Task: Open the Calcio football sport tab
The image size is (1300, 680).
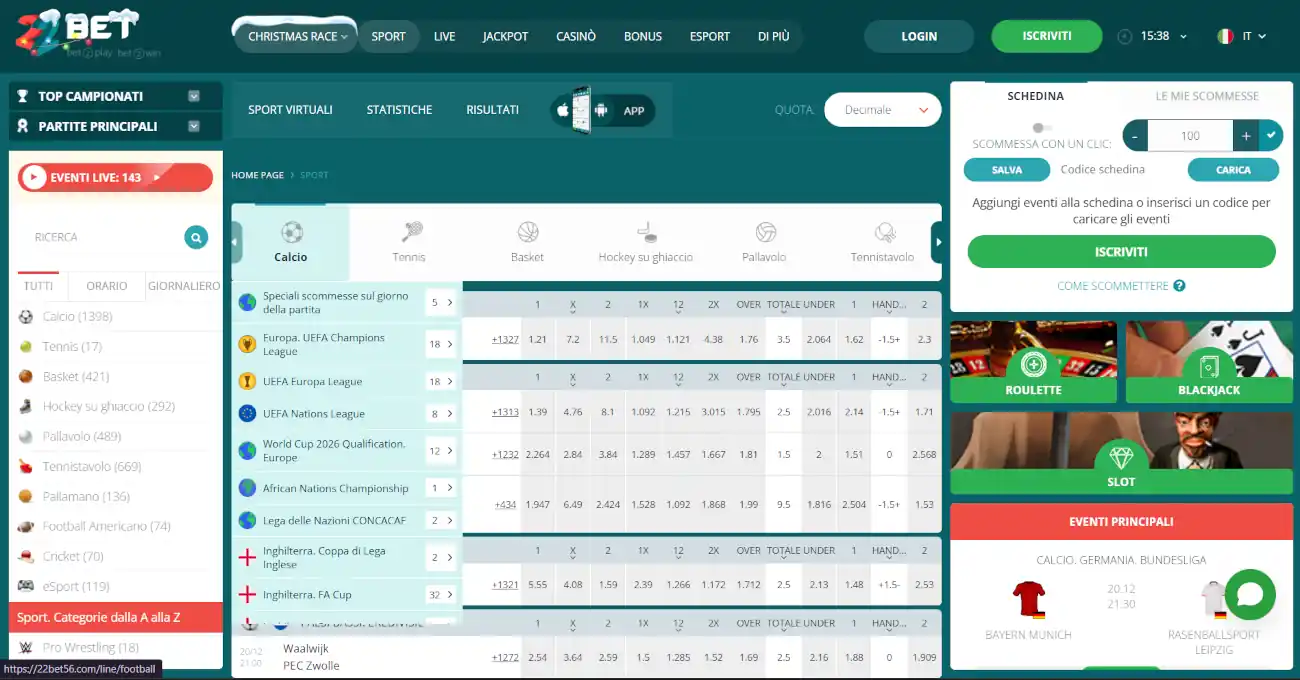Action: tap(291, 243)
